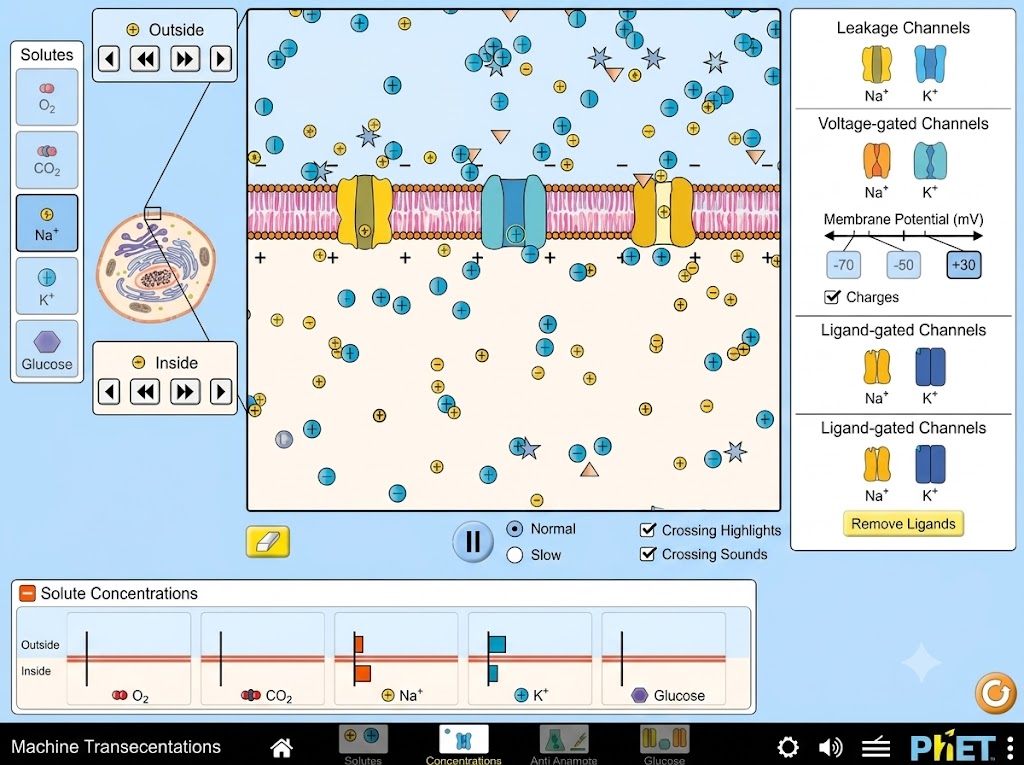Viewport: 1024px width, 765px height.
Task: Click the 'Leakage Channels' heading
Action: 903,27
